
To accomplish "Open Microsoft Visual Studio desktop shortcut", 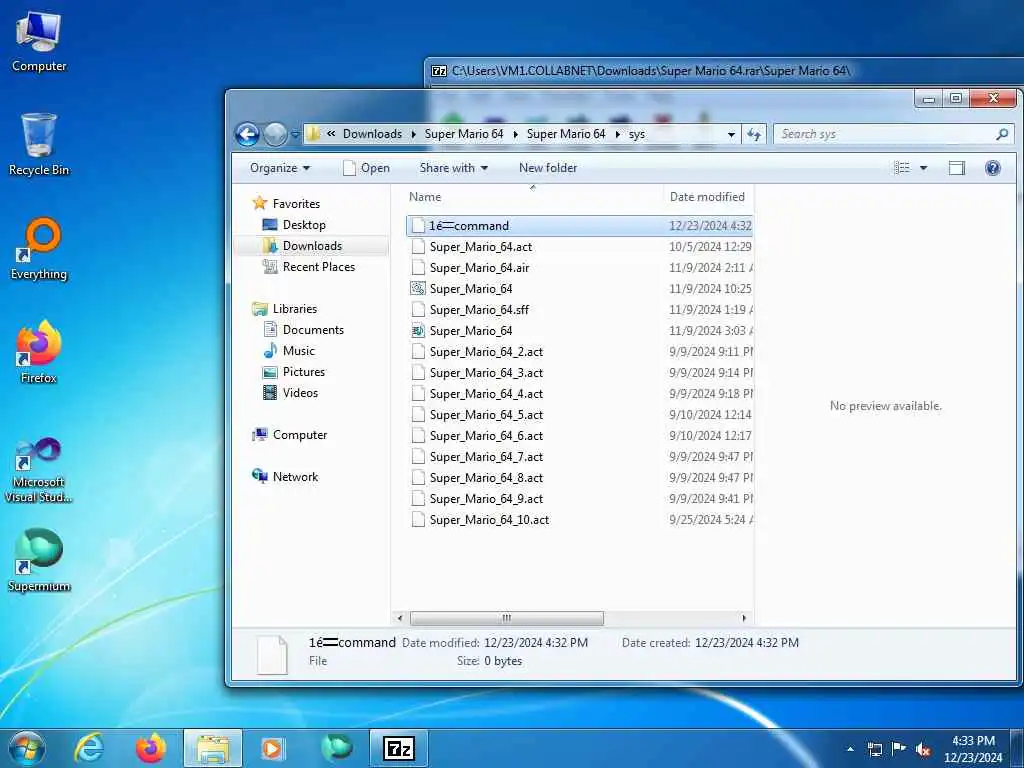I will click(39, 470).
